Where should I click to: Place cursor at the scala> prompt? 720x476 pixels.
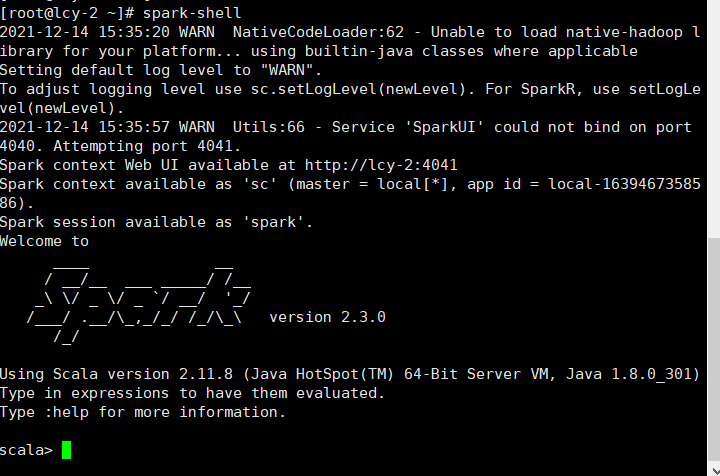click(67, 450)
